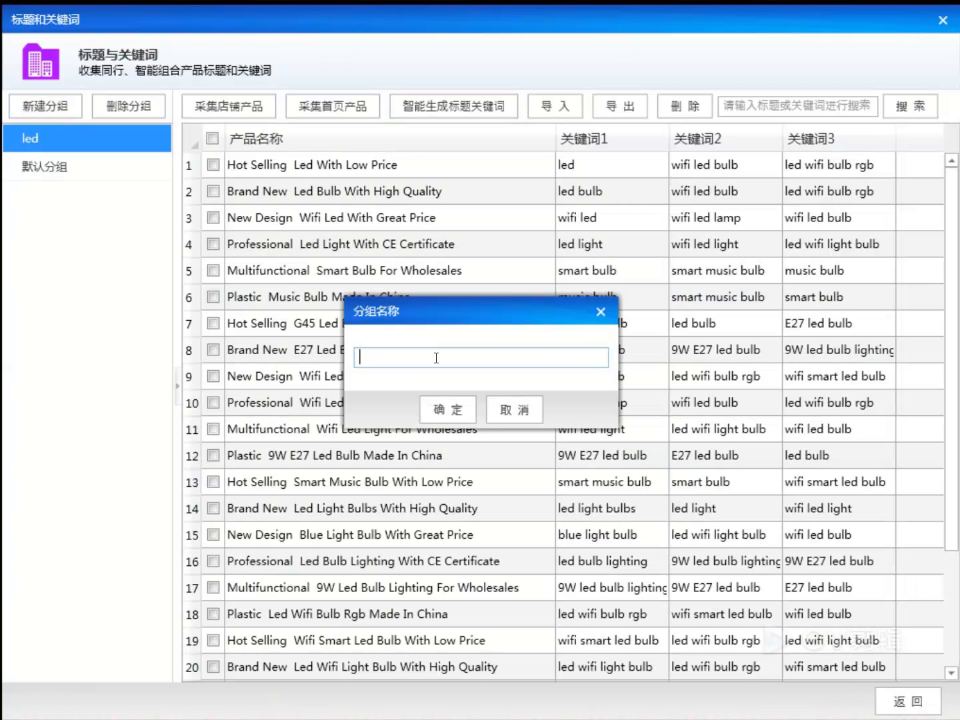Click the sidebar collapse arrow on the splitter

(178, 386)
